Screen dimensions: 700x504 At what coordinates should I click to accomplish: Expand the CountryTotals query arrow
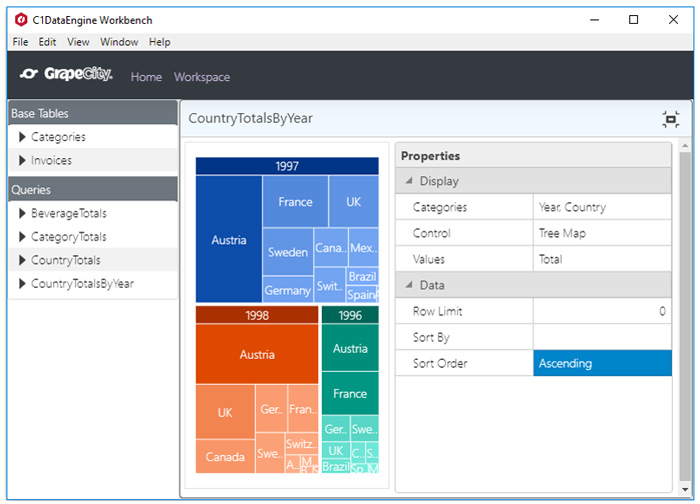pos(22,260)
